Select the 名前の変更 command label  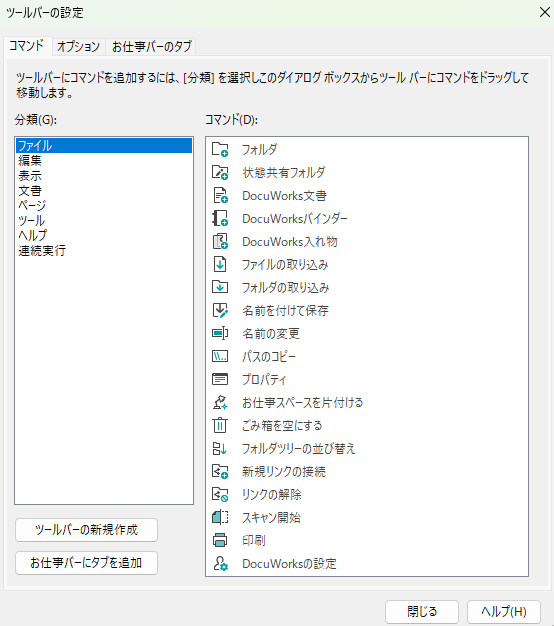271,334
